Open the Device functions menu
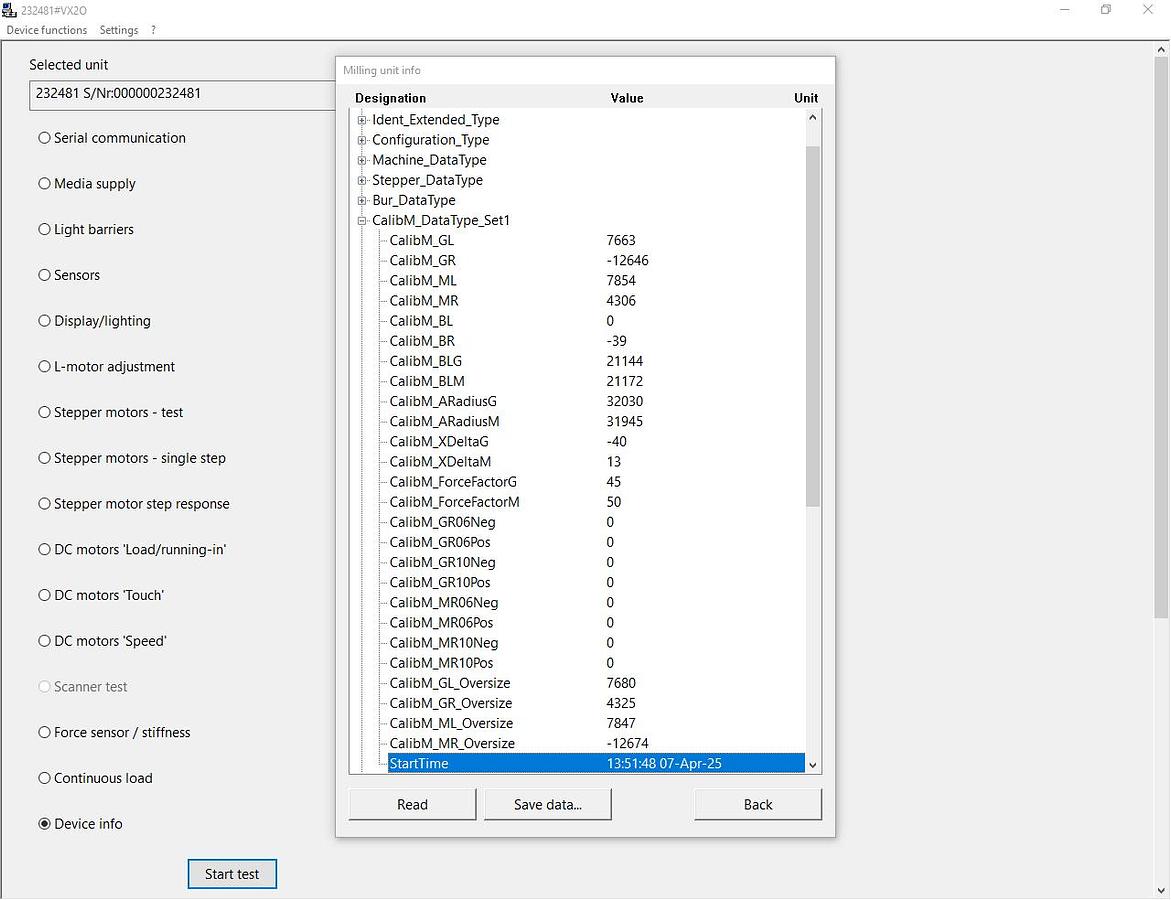1171x900 pixels. click(47, 30)
